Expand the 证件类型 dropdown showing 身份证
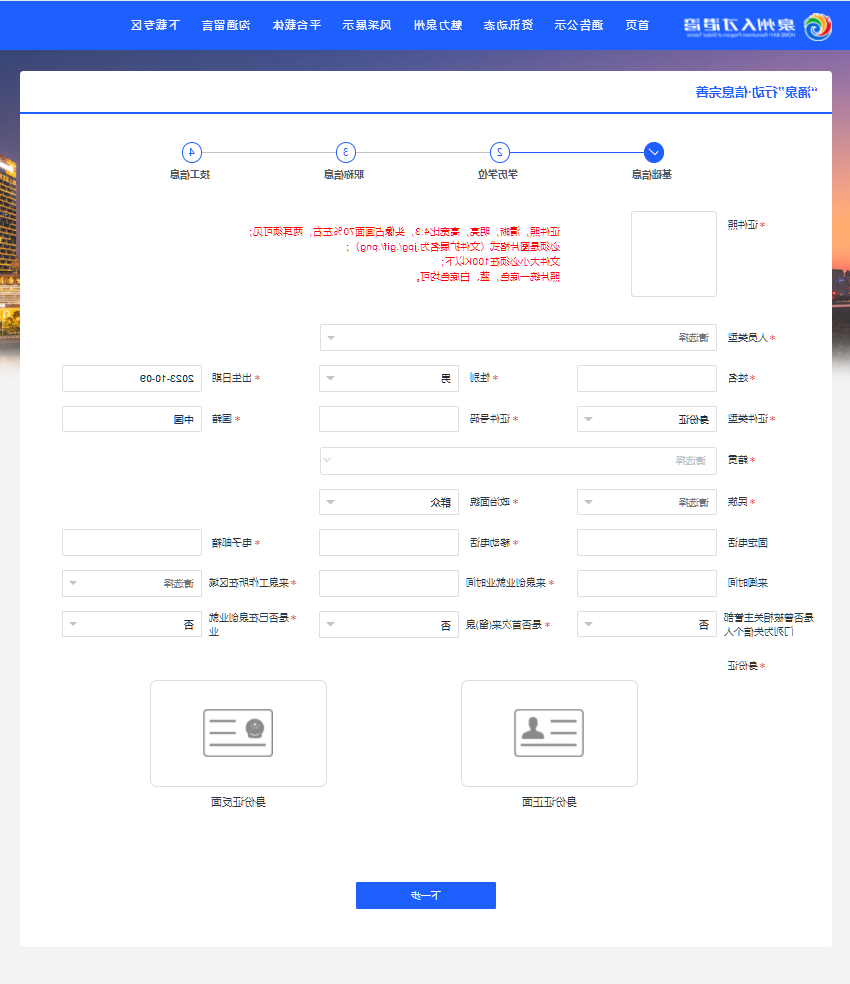This screenshot has height=984, width=850. click(647, 419)
